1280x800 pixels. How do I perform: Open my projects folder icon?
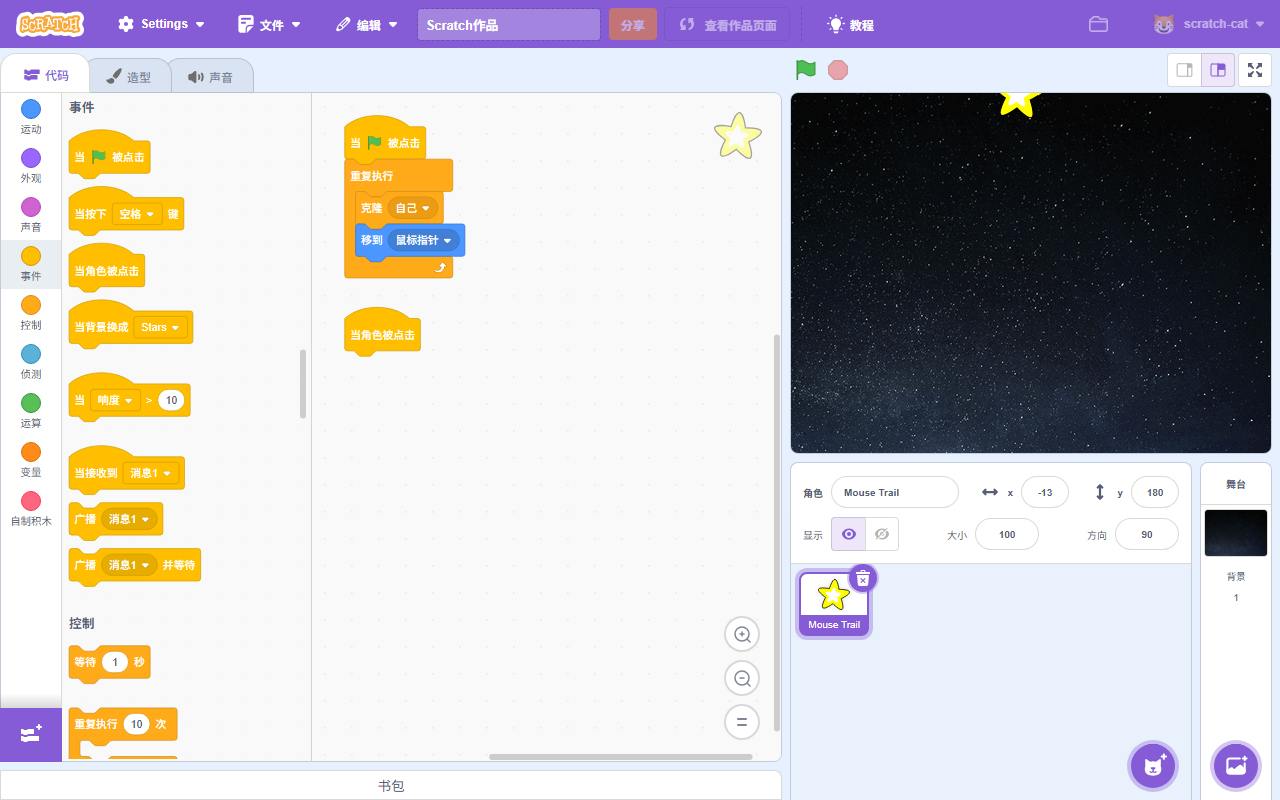click(x=1098, y=24)
